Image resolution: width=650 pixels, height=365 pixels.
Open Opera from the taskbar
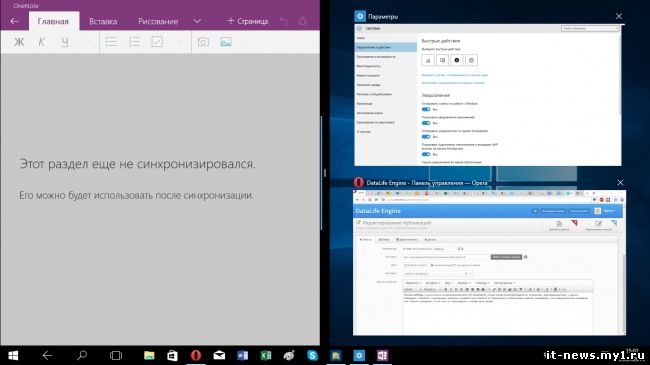point(196,355)
